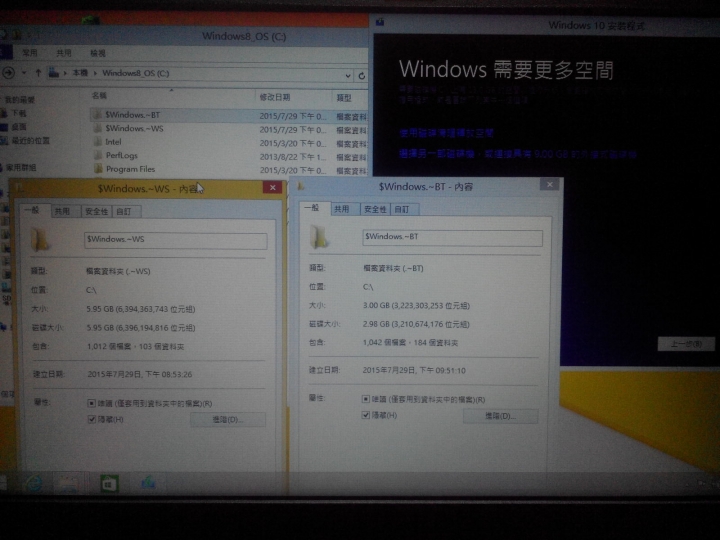Click the drive icon in the address bar
The height and width of the screenshot is (540, 720).
click(x=54, y=73)
